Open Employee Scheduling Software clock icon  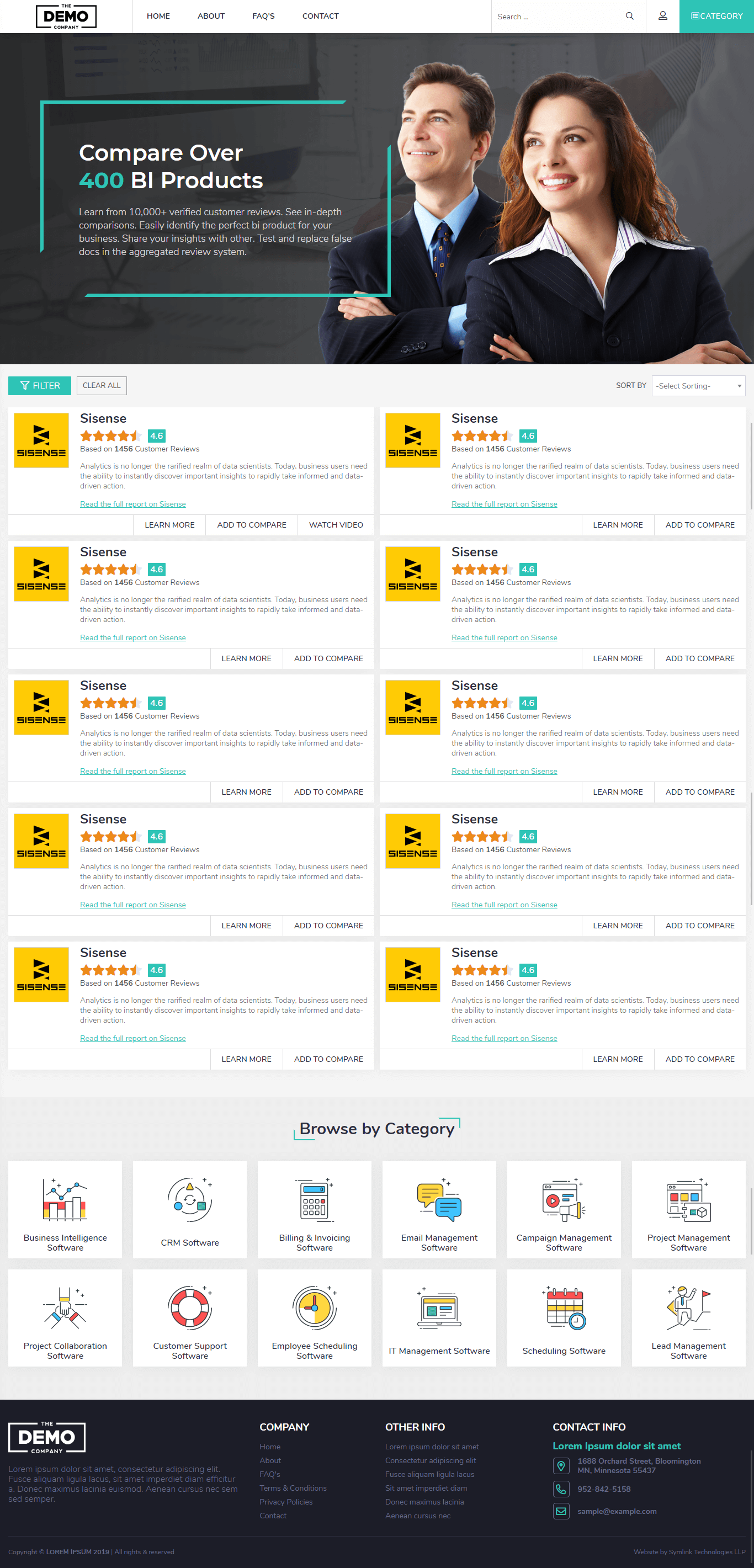[315, 1307]
